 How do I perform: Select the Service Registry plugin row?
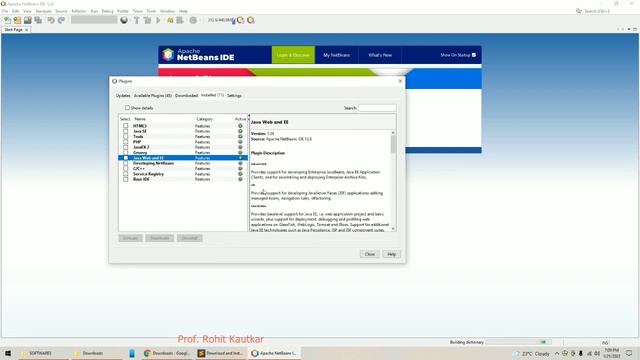(x=182, y=174)
